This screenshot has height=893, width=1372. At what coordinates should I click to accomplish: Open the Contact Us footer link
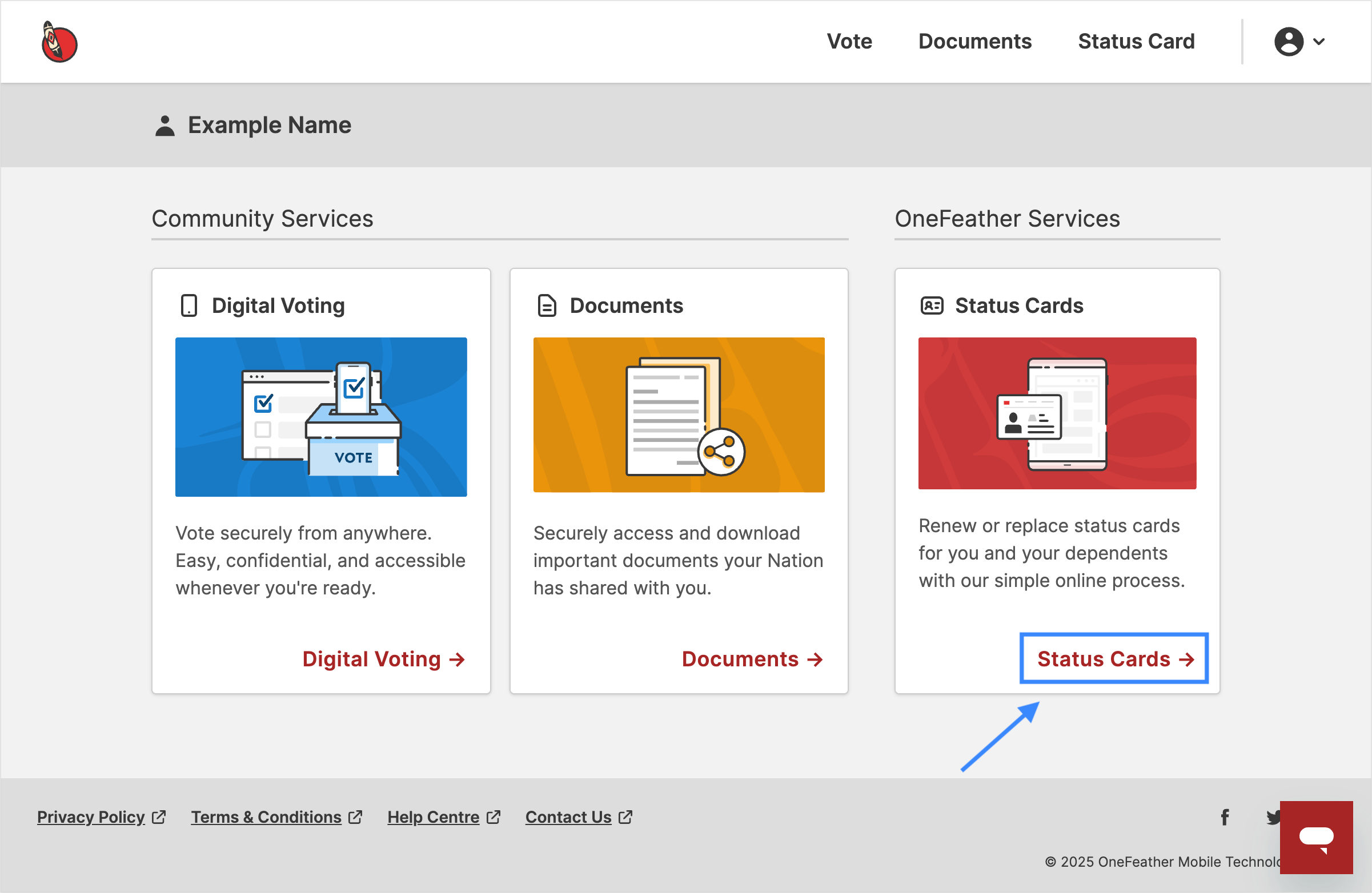click(x=568, y=817)
